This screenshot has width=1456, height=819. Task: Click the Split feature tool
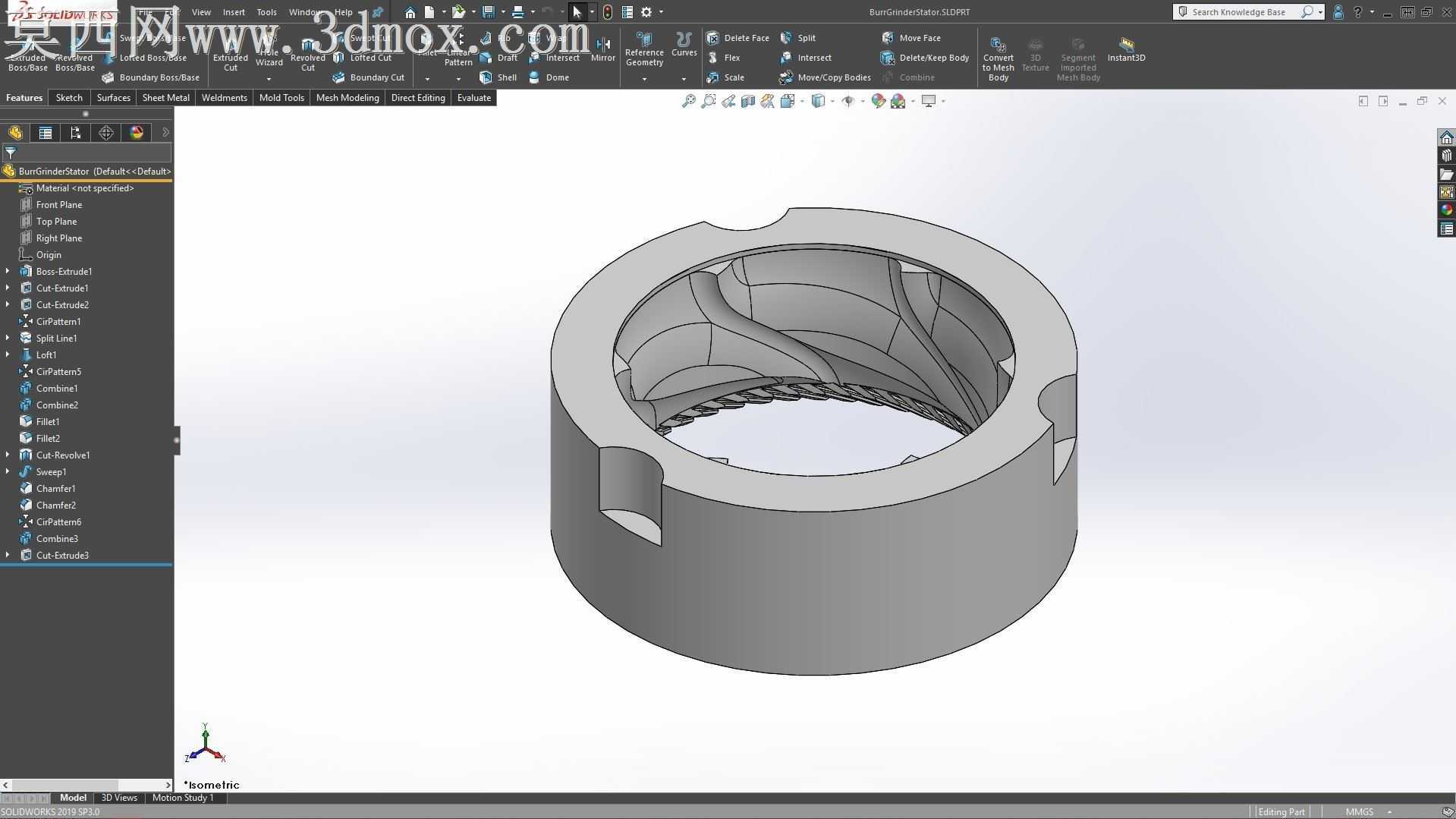pyautogui.click(x=797, y=38)
